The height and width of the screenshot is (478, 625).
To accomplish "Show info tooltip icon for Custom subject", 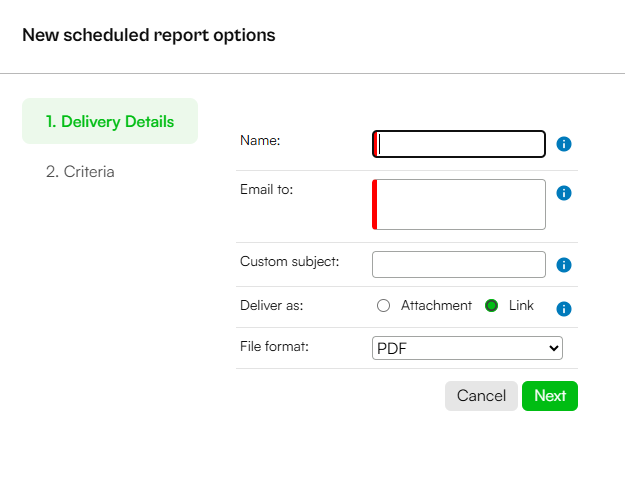I will [564, 265].
